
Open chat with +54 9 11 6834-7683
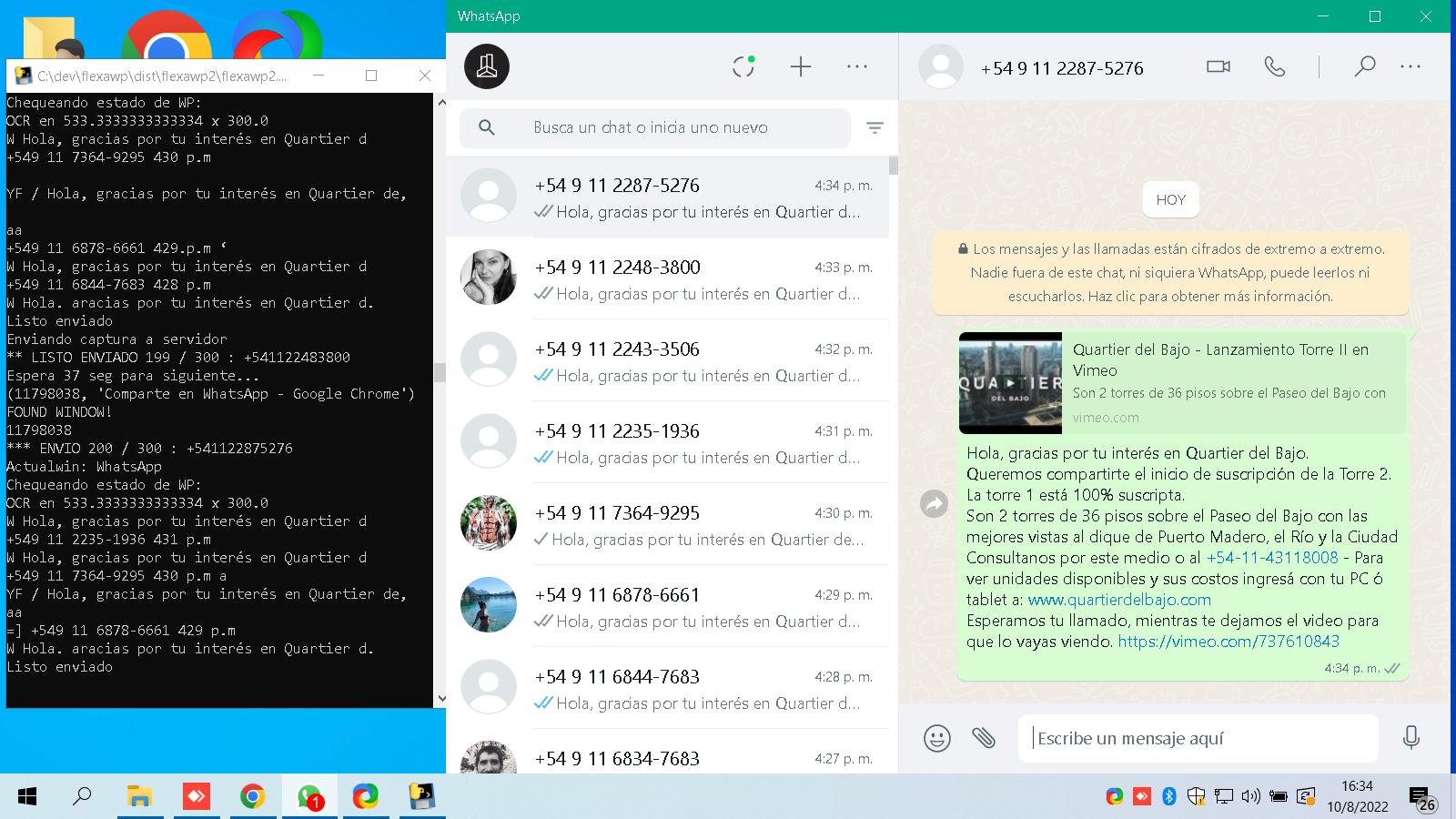click(x=667, y=753)
